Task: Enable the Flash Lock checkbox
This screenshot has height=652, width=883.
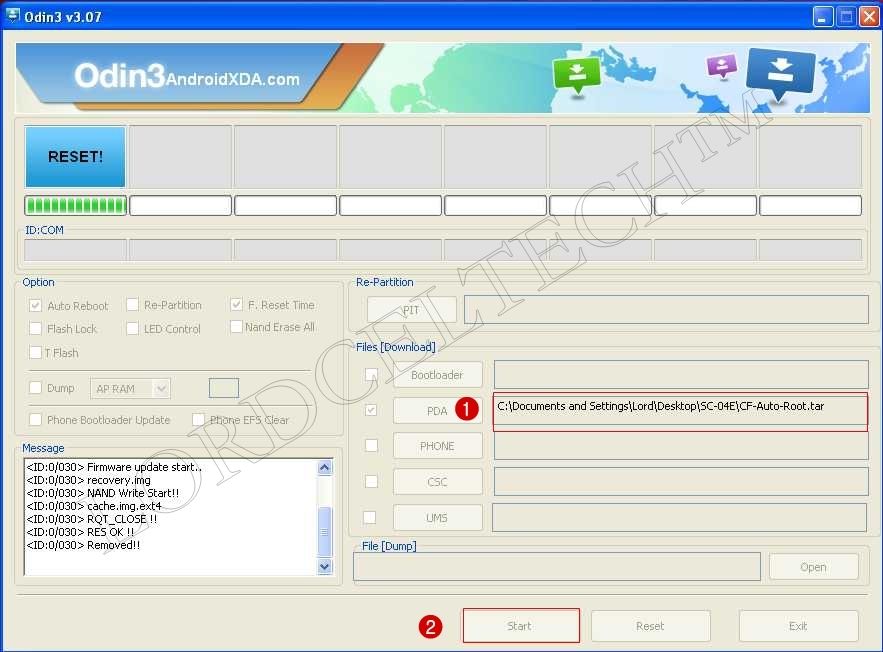Action: pyautogui.click(x=35, y=328)
